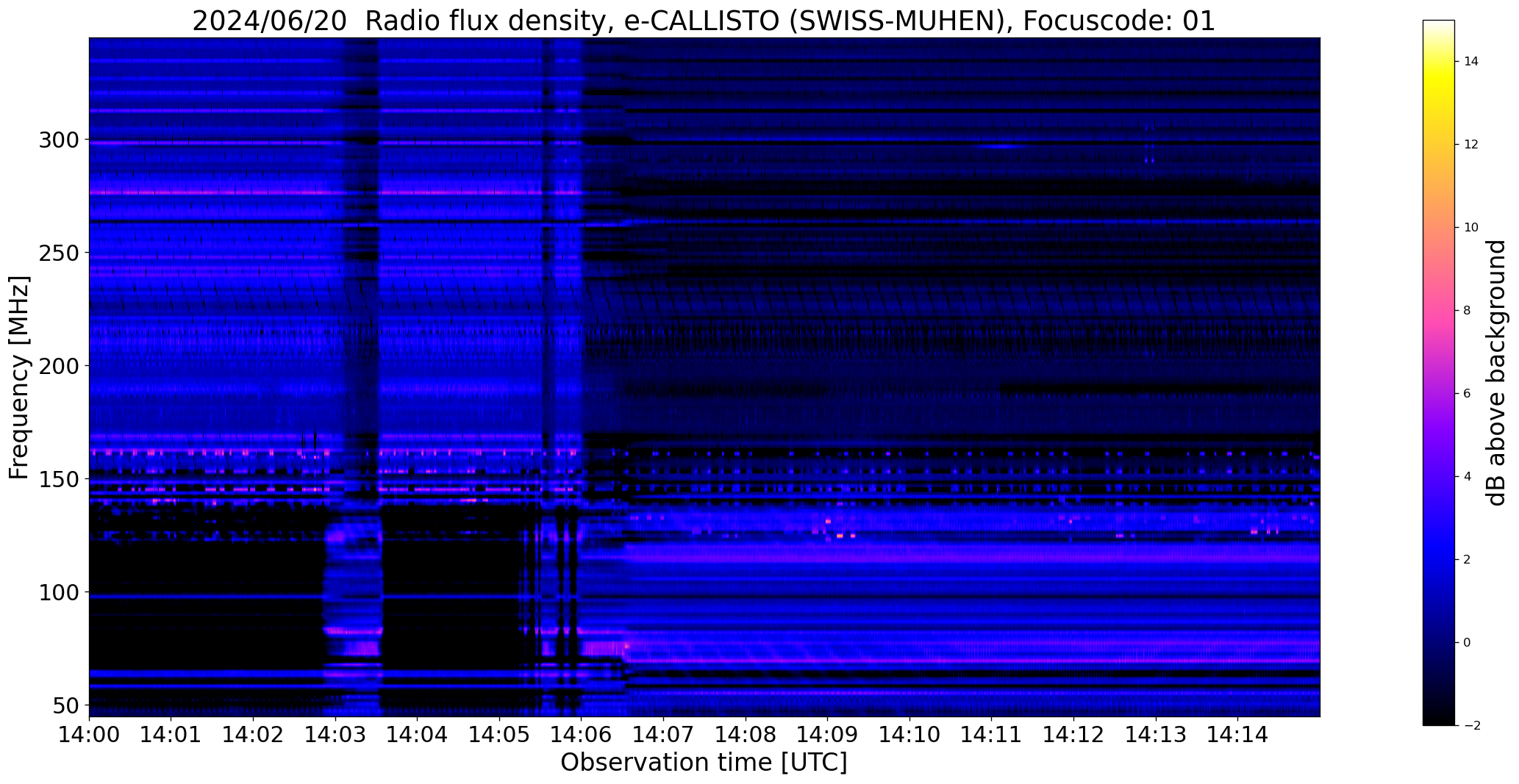Click the 14:00 time tick label
Viewport: 1519px width, 784px height.
pyautogui.click(x=89, y=734)
